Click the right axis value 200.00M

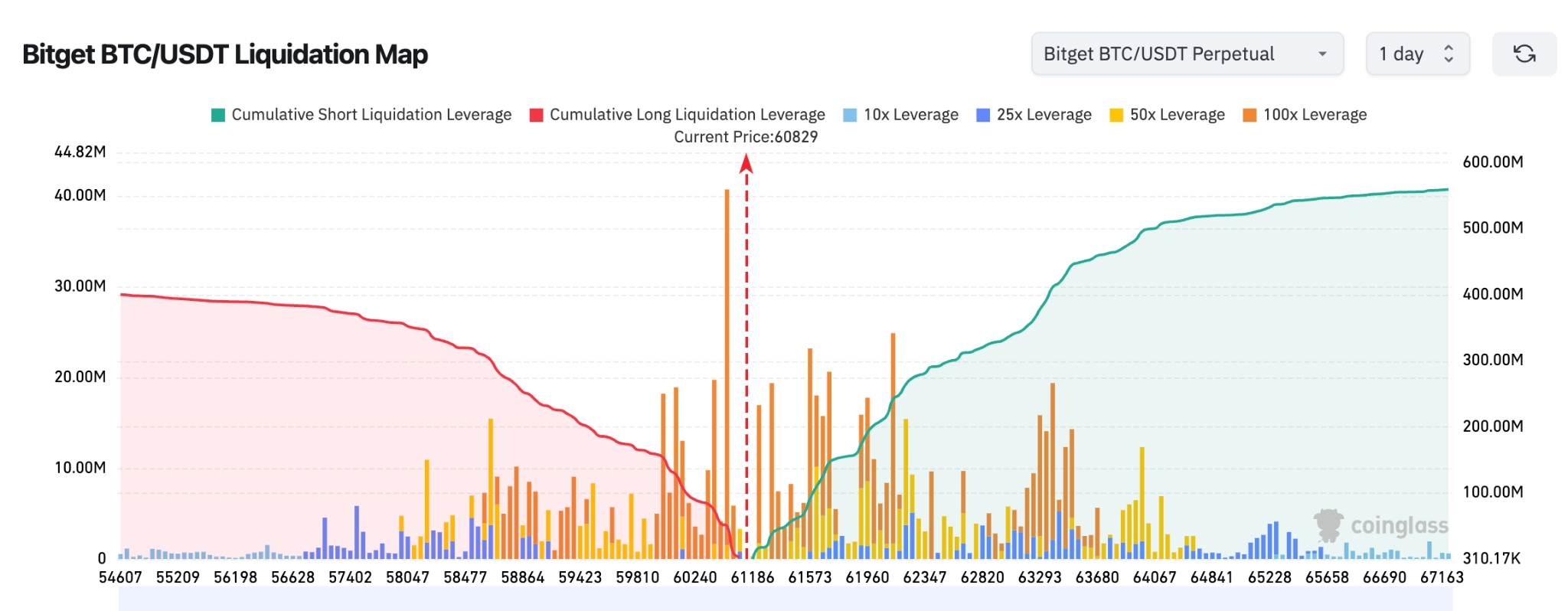pos(1493,426)
